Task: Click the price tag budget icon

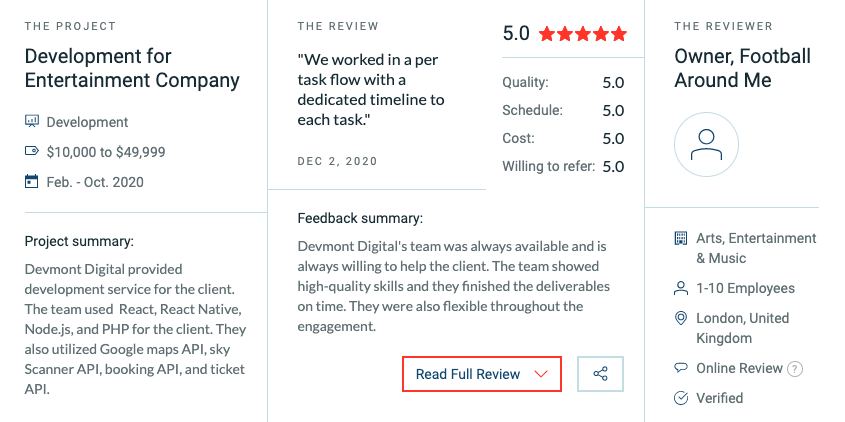Action: point(32,151)
